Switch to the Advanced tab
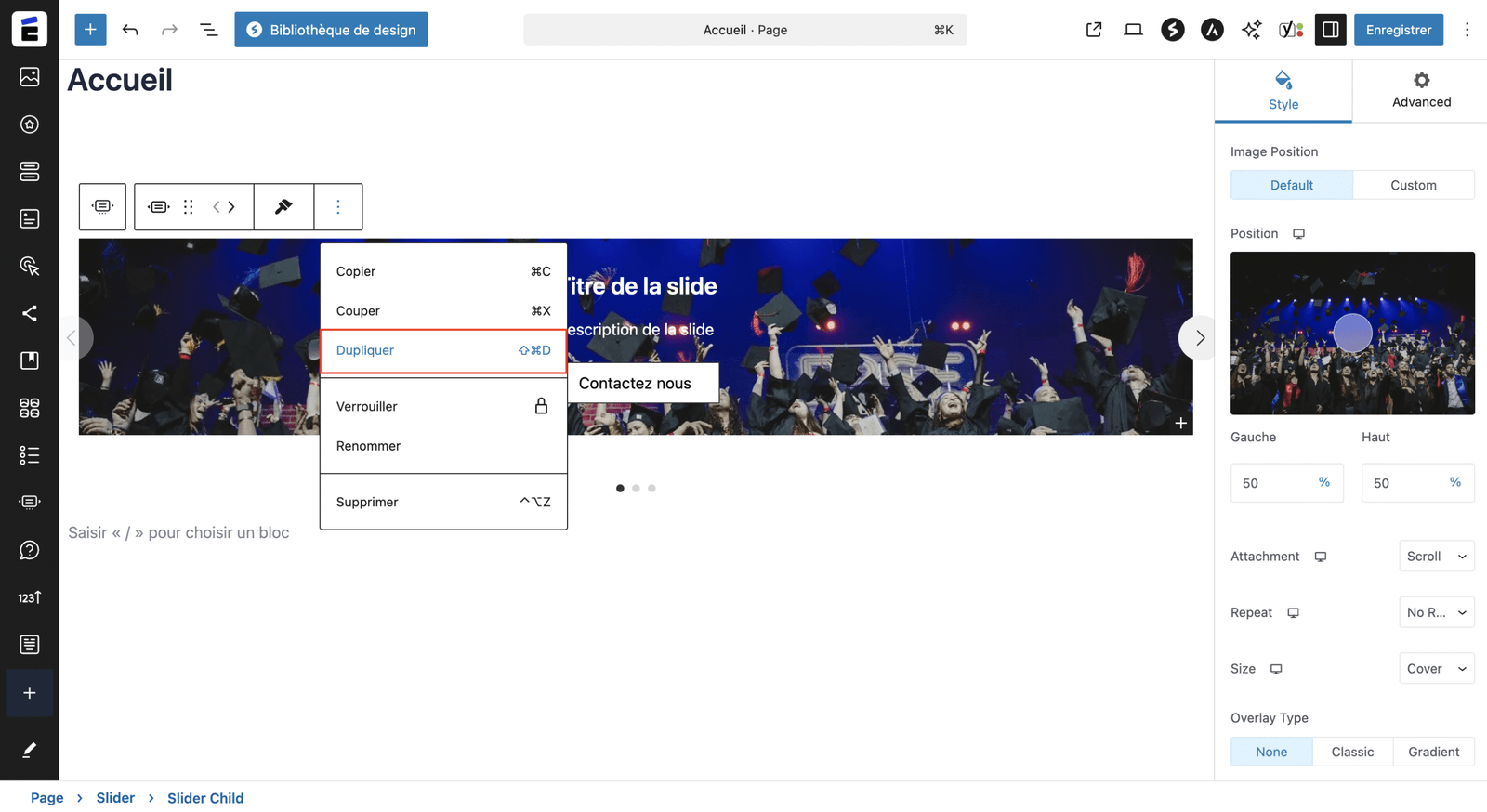 (1420, 90)
